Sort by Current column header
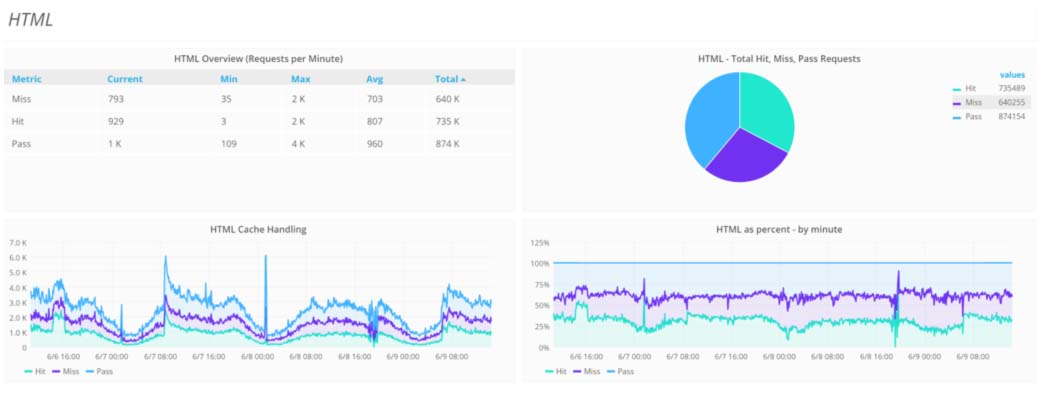 pyautogui.click(x=124, y=79)
